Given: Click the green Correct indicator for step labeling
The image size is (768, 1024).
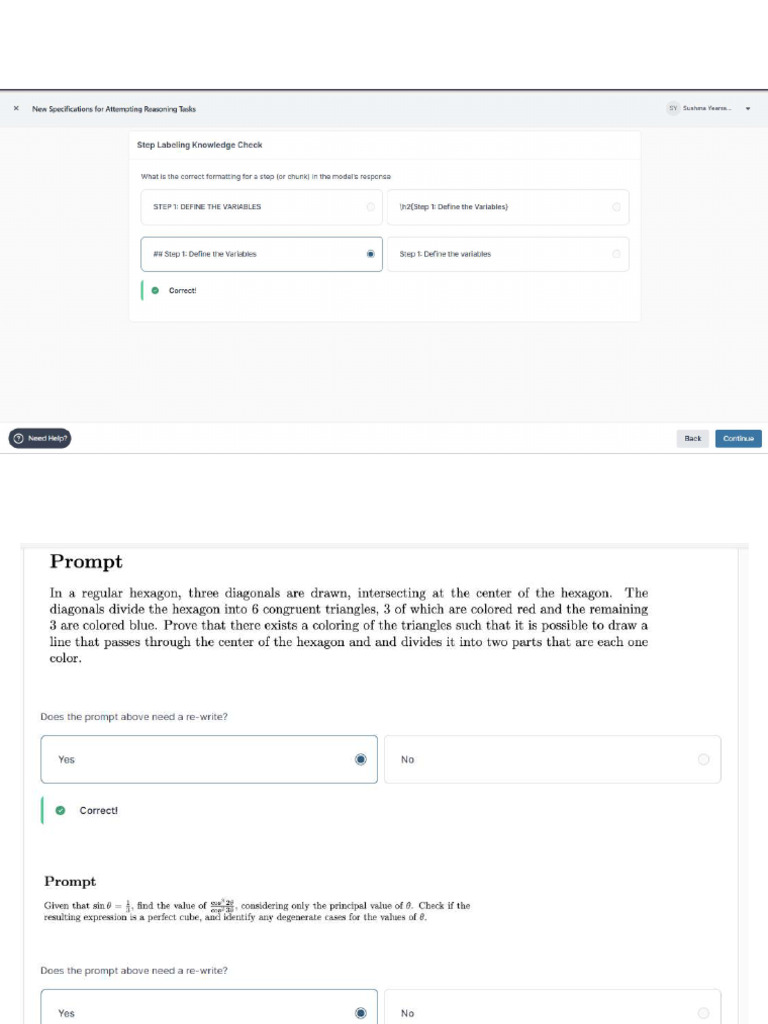Looking at the screenshot, I should 155,291.
